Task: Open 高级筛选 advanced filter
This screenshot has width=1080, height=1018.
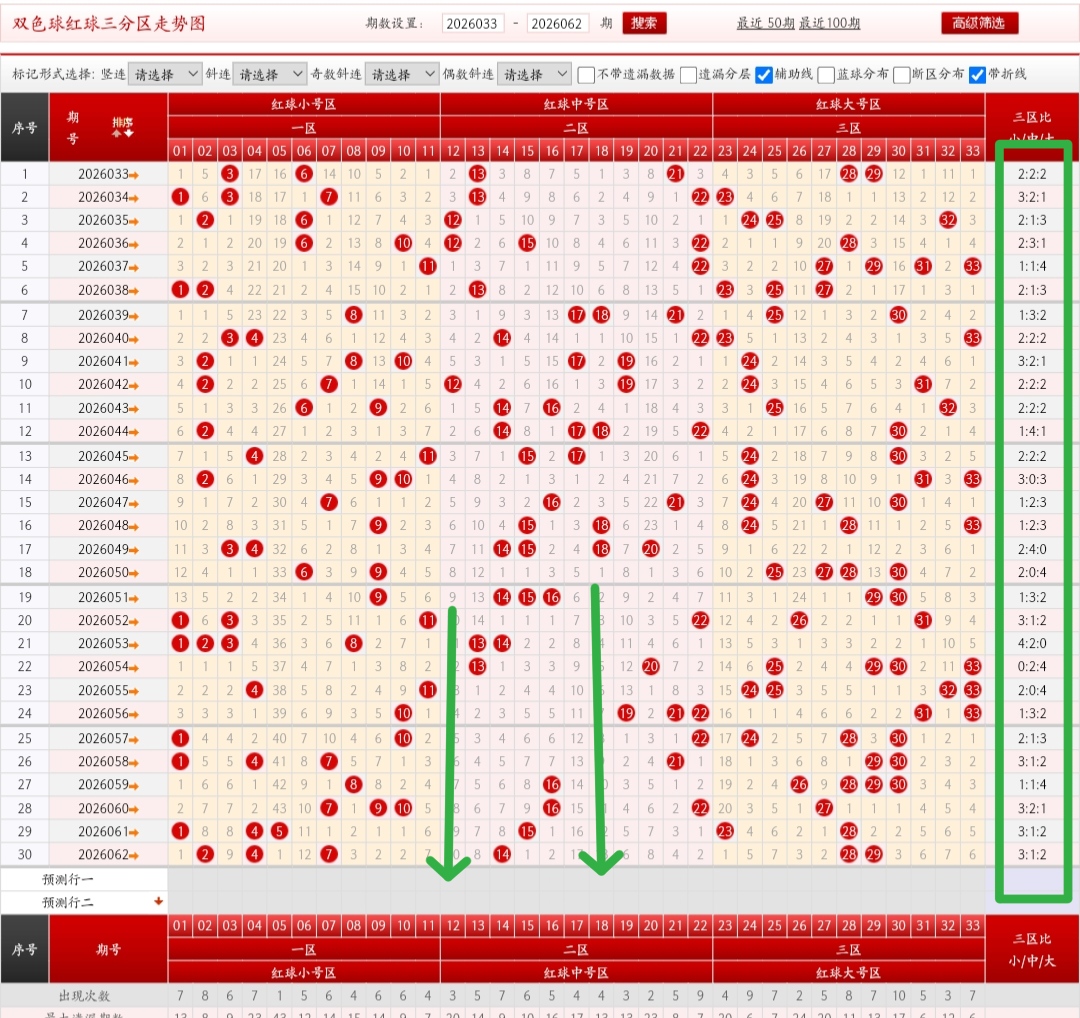Action: [979, 23]
